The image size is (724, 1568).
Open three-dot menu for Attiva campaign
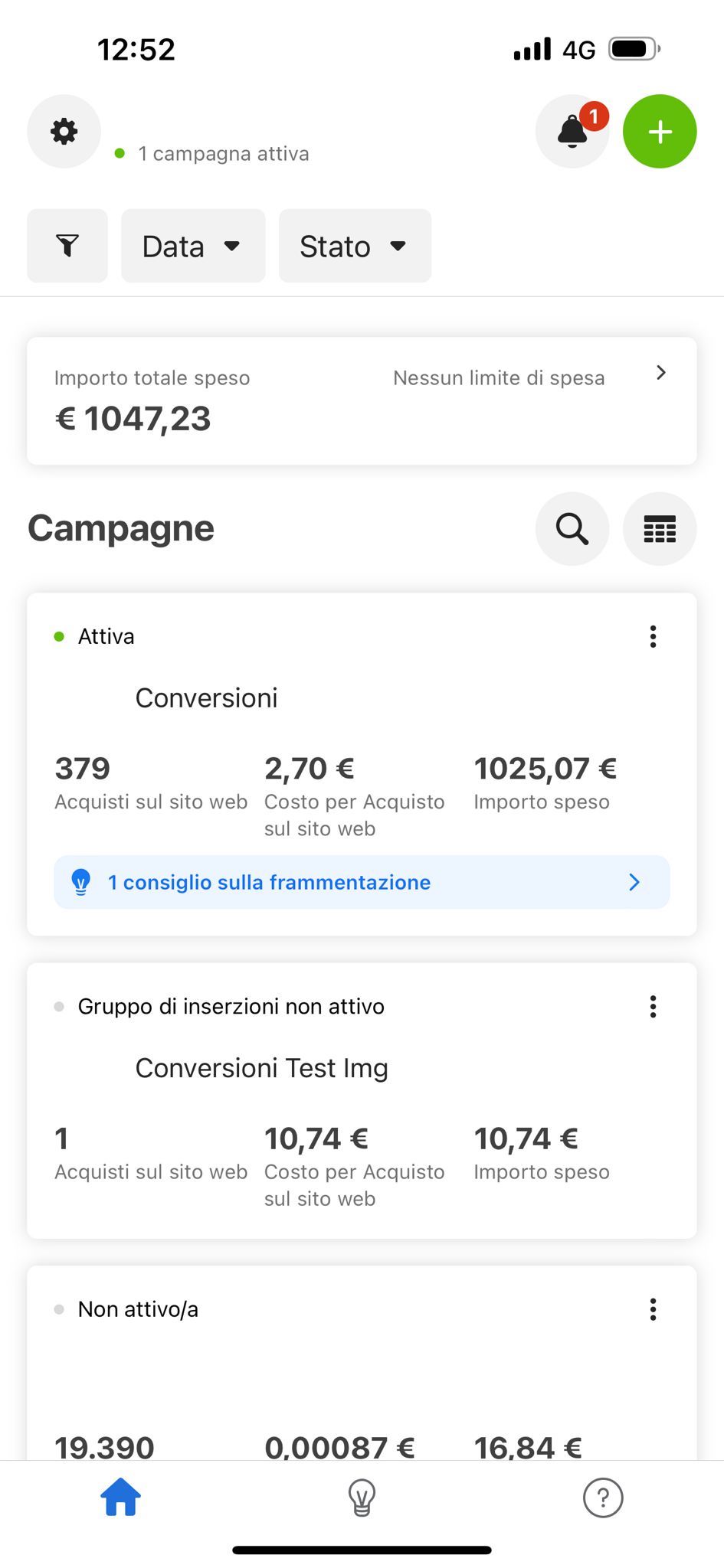click(x=653, y=636)
